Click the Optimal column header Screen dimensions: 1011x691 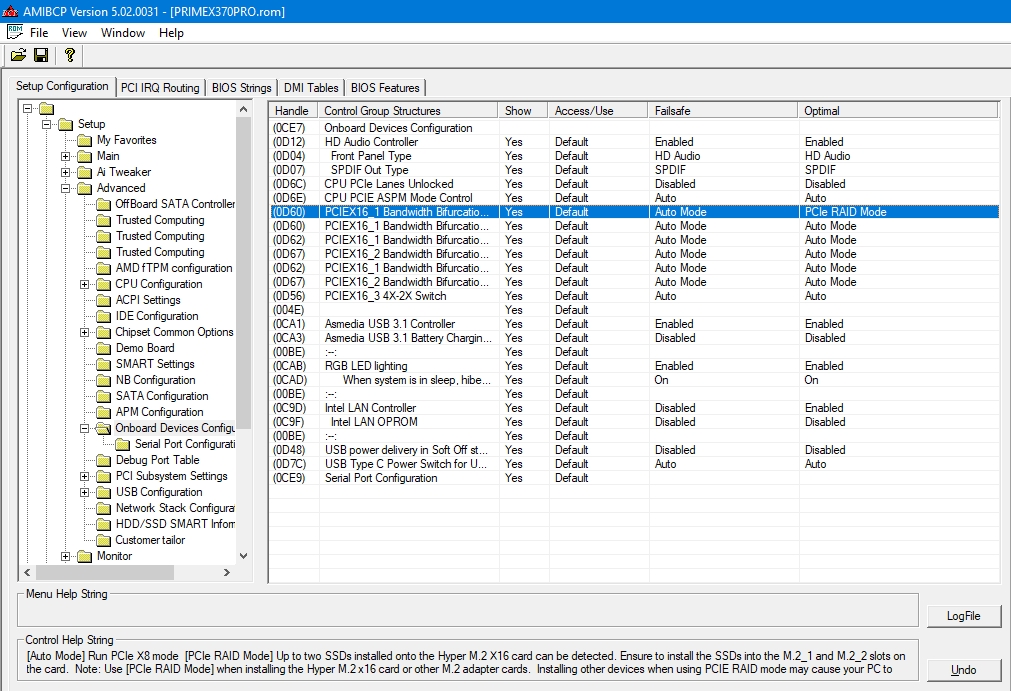(898, 111)
